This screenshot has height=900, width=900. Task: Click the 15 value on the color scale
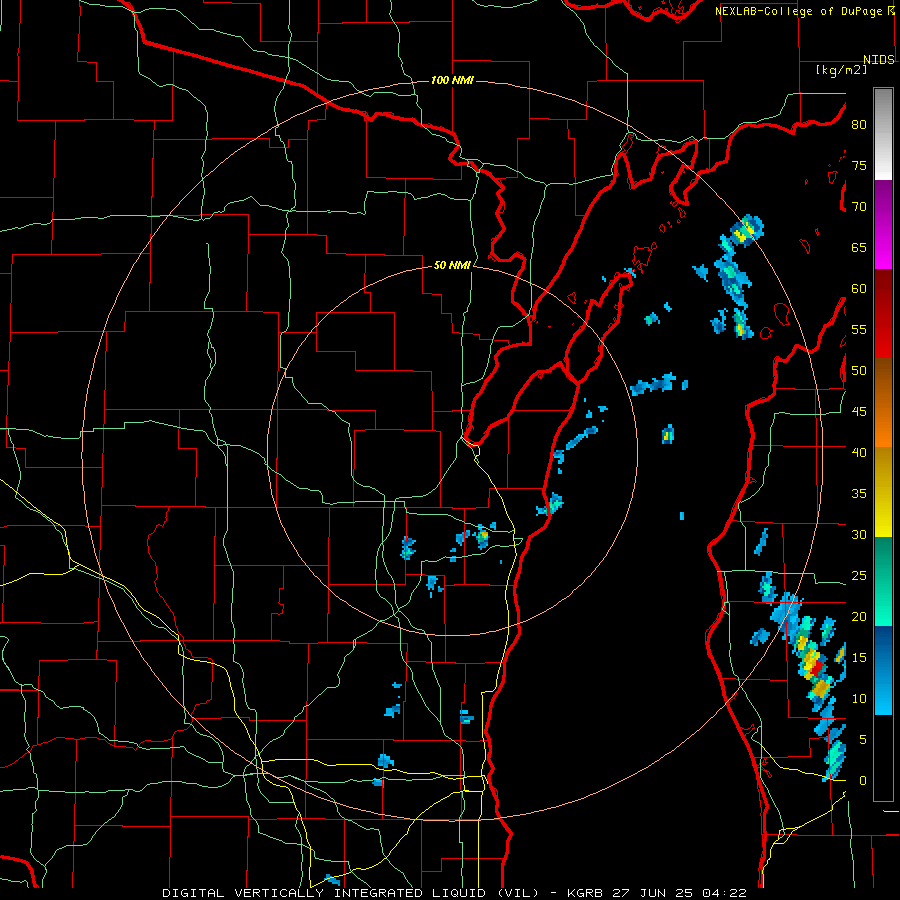859,658
